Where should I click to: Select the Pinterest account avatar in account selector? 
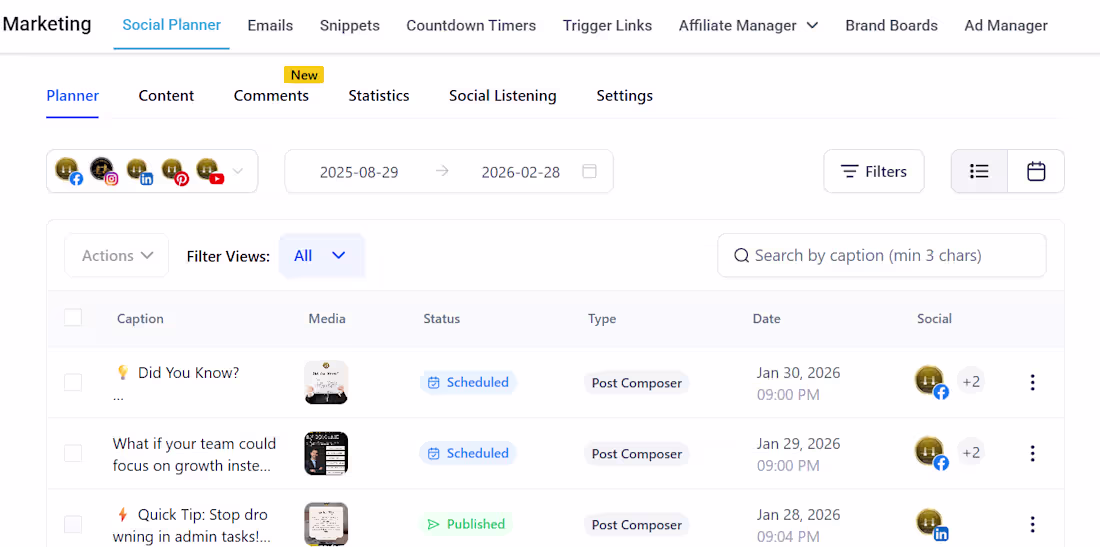point(174,170)
